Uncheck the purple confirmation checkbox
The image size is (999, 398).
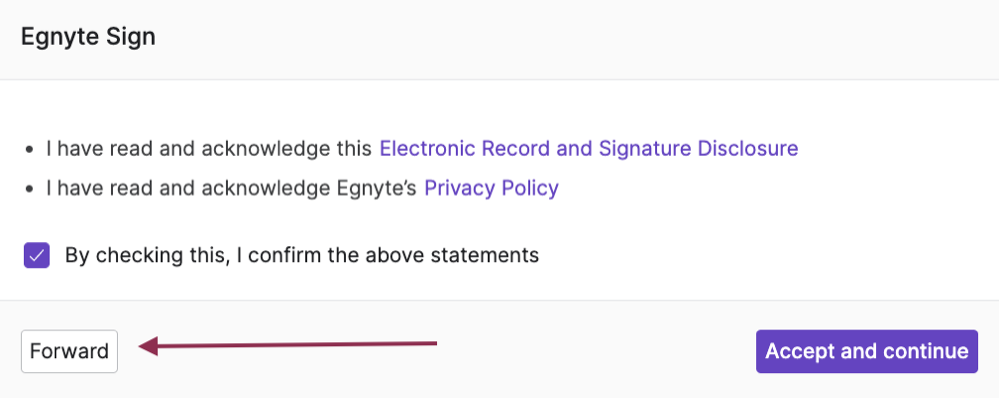(36, 255)
